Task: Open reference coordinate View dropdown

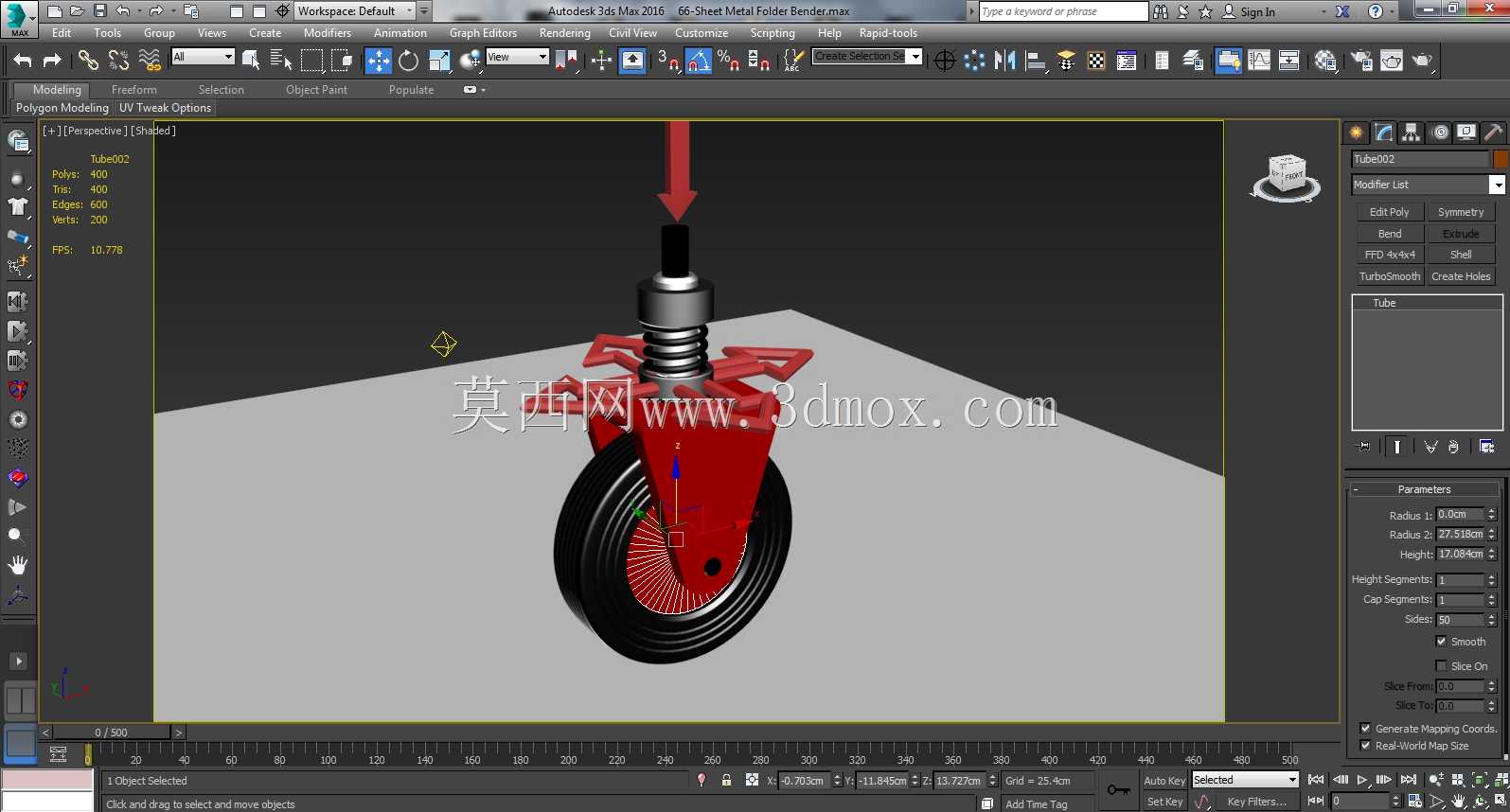Action: [x=517, y=57]
